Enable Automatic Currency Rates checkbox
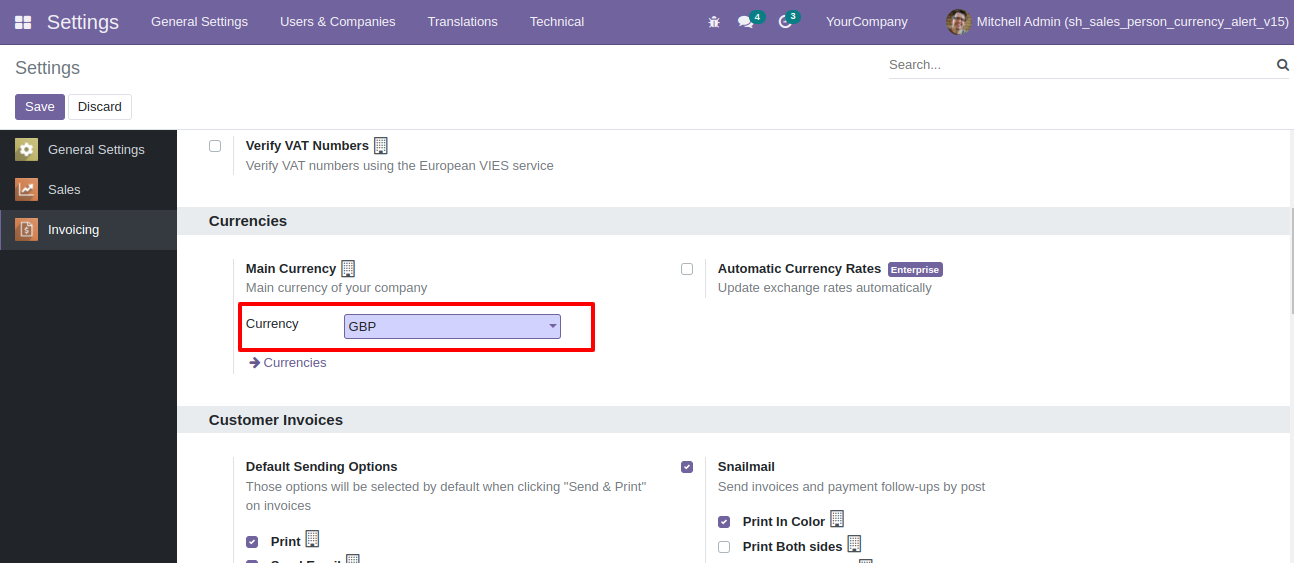Screen dimensions: 1294x563 coord(687,269)
